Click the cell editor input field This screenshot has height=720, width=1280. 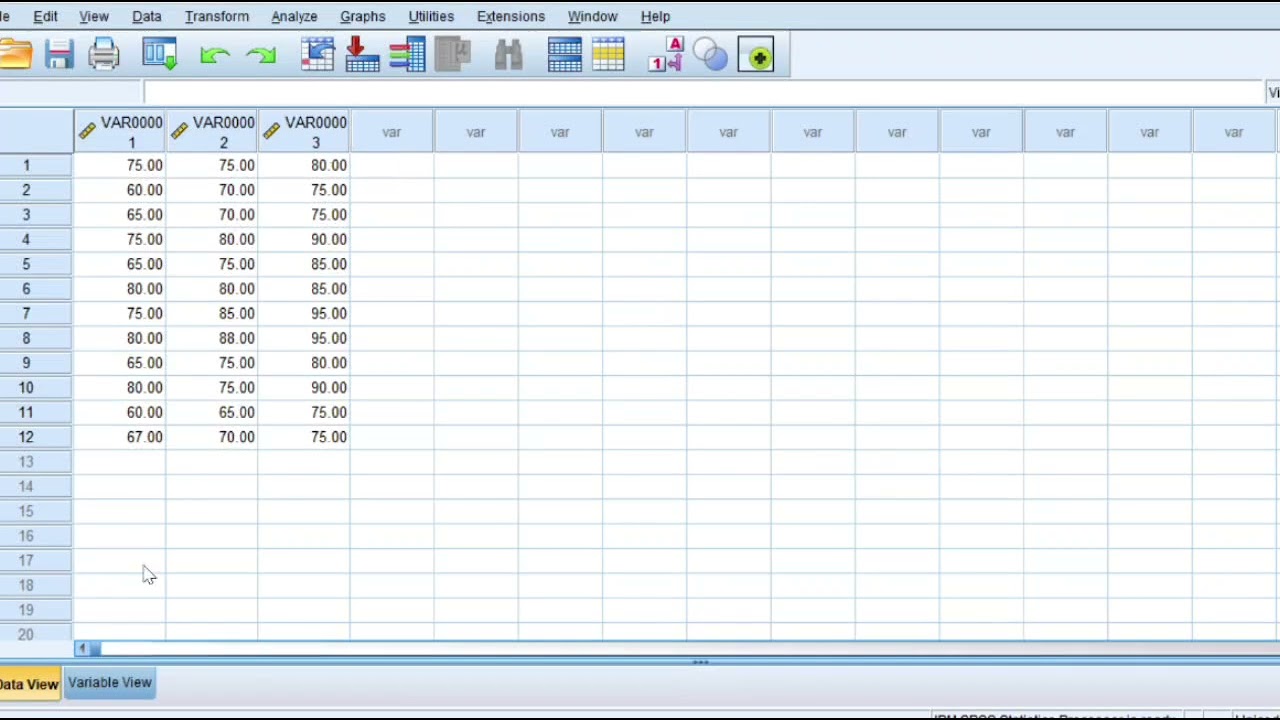point(704,92)
